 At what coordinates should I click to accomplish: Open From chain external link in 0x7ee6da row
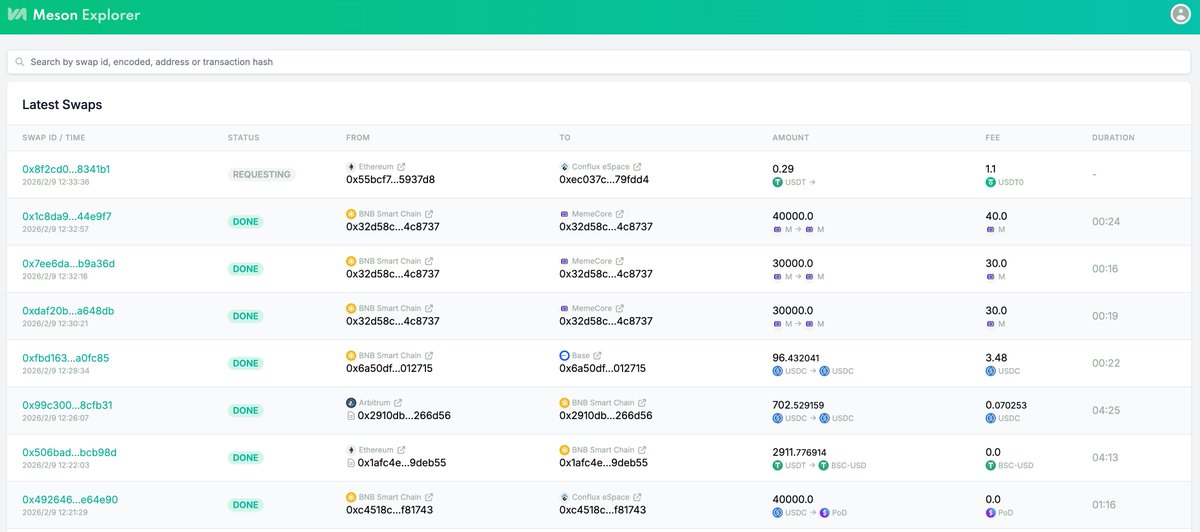click(x=429, y=261)
